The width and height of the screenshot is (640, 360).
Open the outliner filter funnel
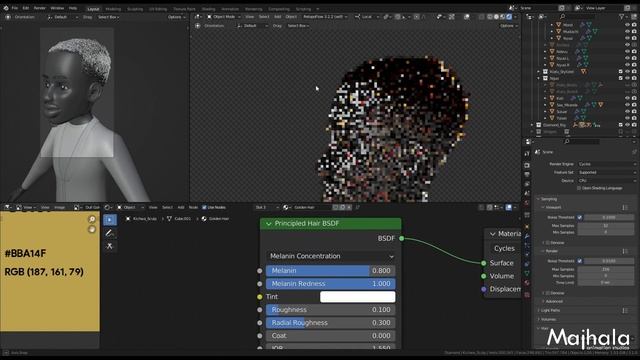pyautogui.click(x=622, y=16)
